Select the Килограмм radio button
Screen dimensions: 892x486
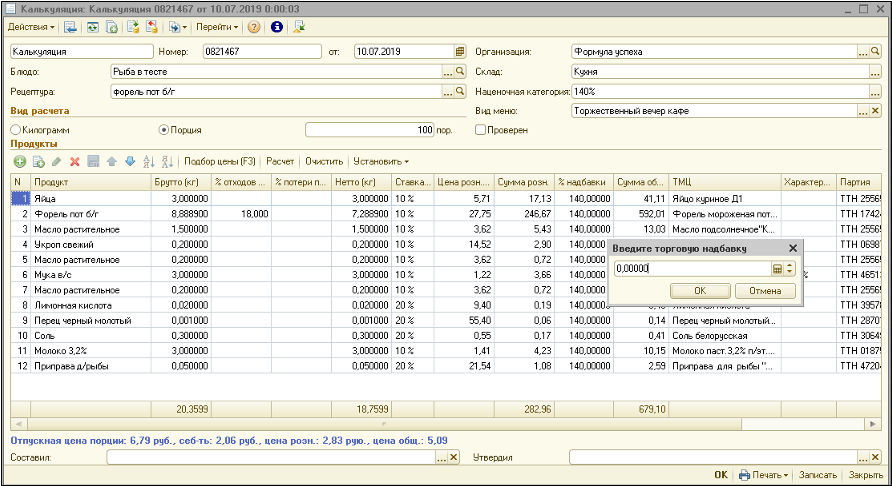tap(15, 130)
